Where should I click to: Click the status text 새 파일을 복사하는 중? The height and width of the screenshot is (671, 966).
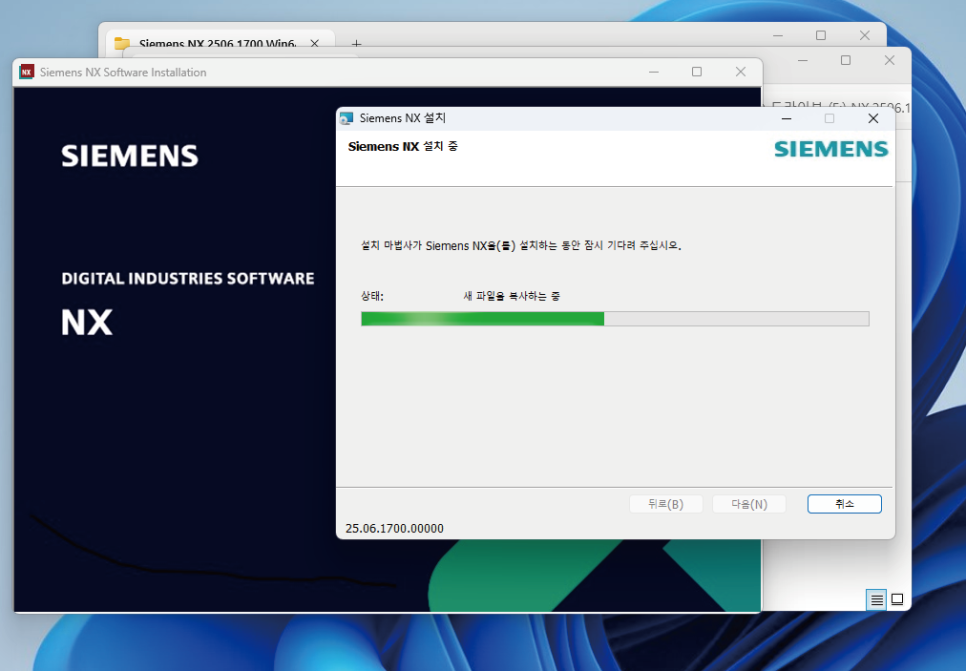tap(511, 296)
